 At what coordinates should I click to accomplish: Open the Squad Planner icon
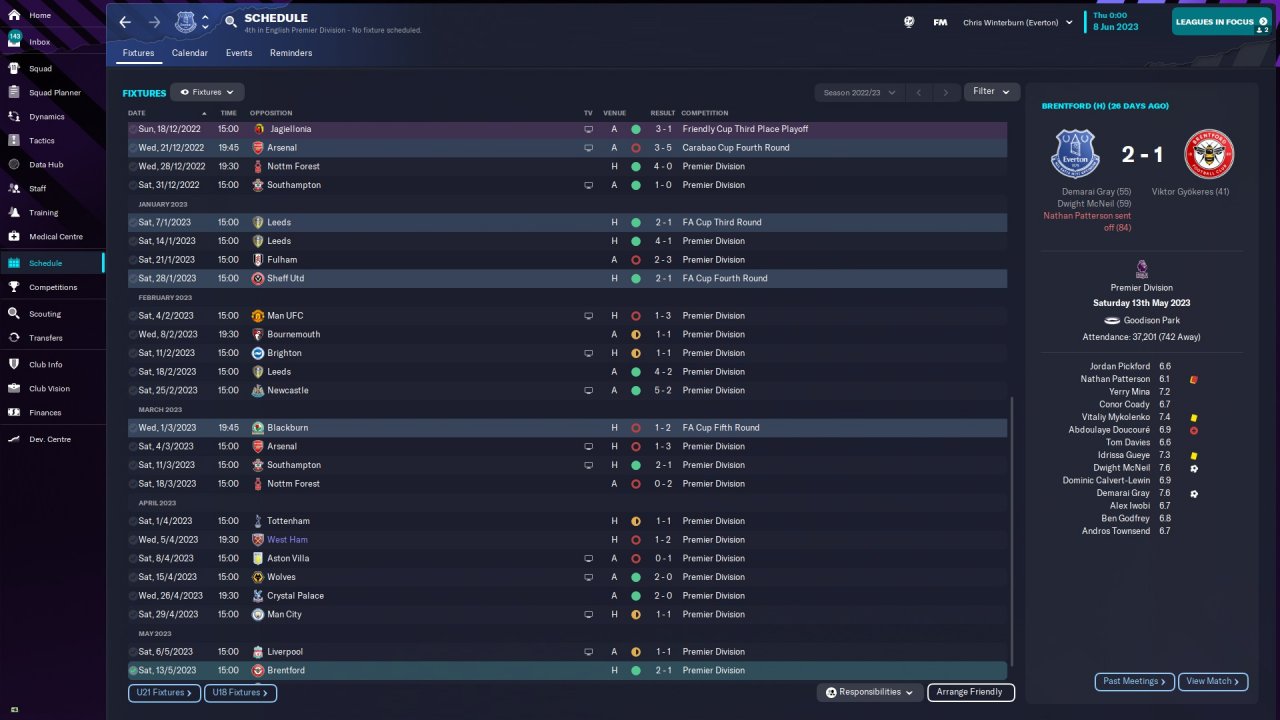click(14, 93)
